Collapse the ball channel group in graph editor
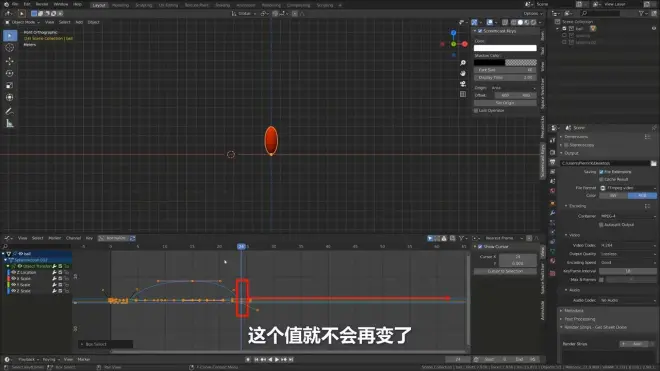 coord(3,254)
